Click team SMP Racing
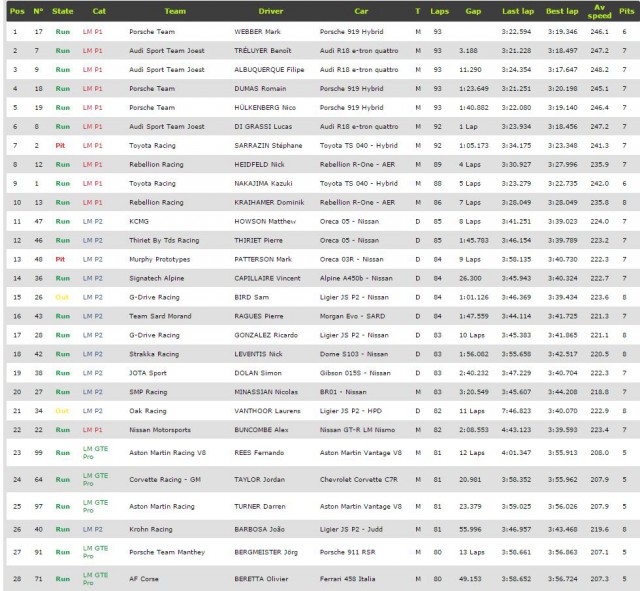Screen dimensions: 640x591 [148, 392]
